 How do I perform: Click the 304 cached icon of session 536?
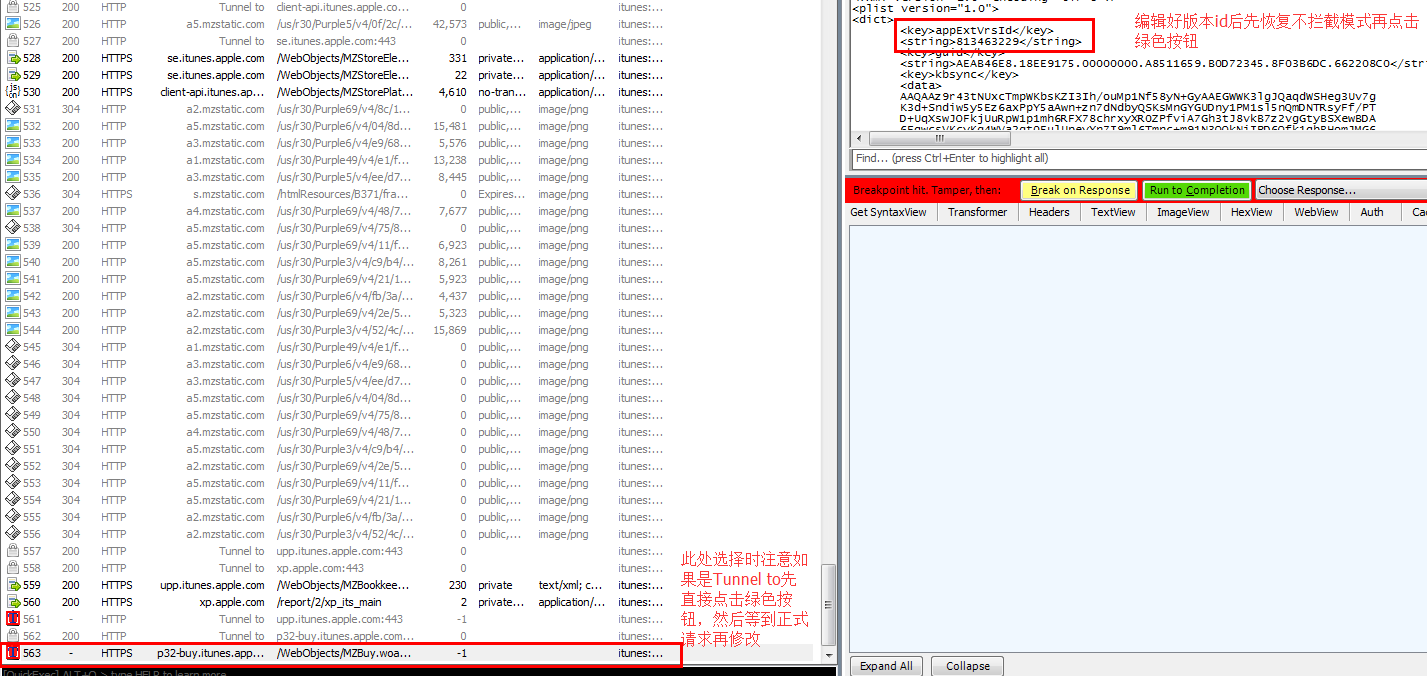pos(13,194)
